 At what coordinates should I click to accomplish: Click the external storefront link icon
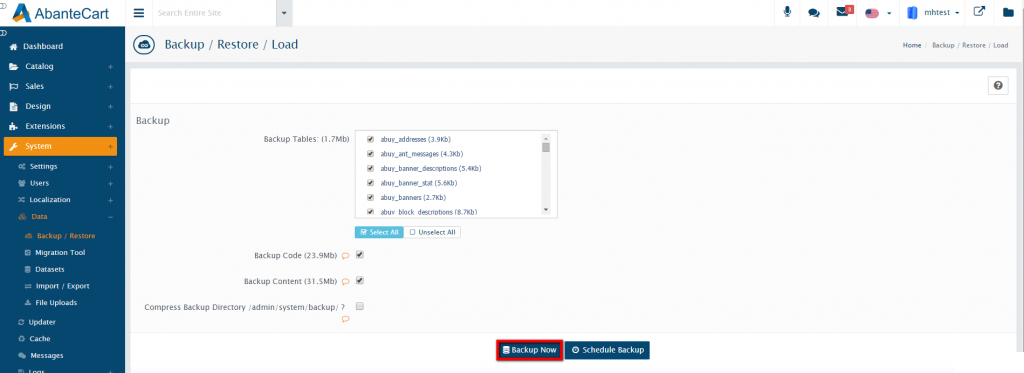(979, 12)
